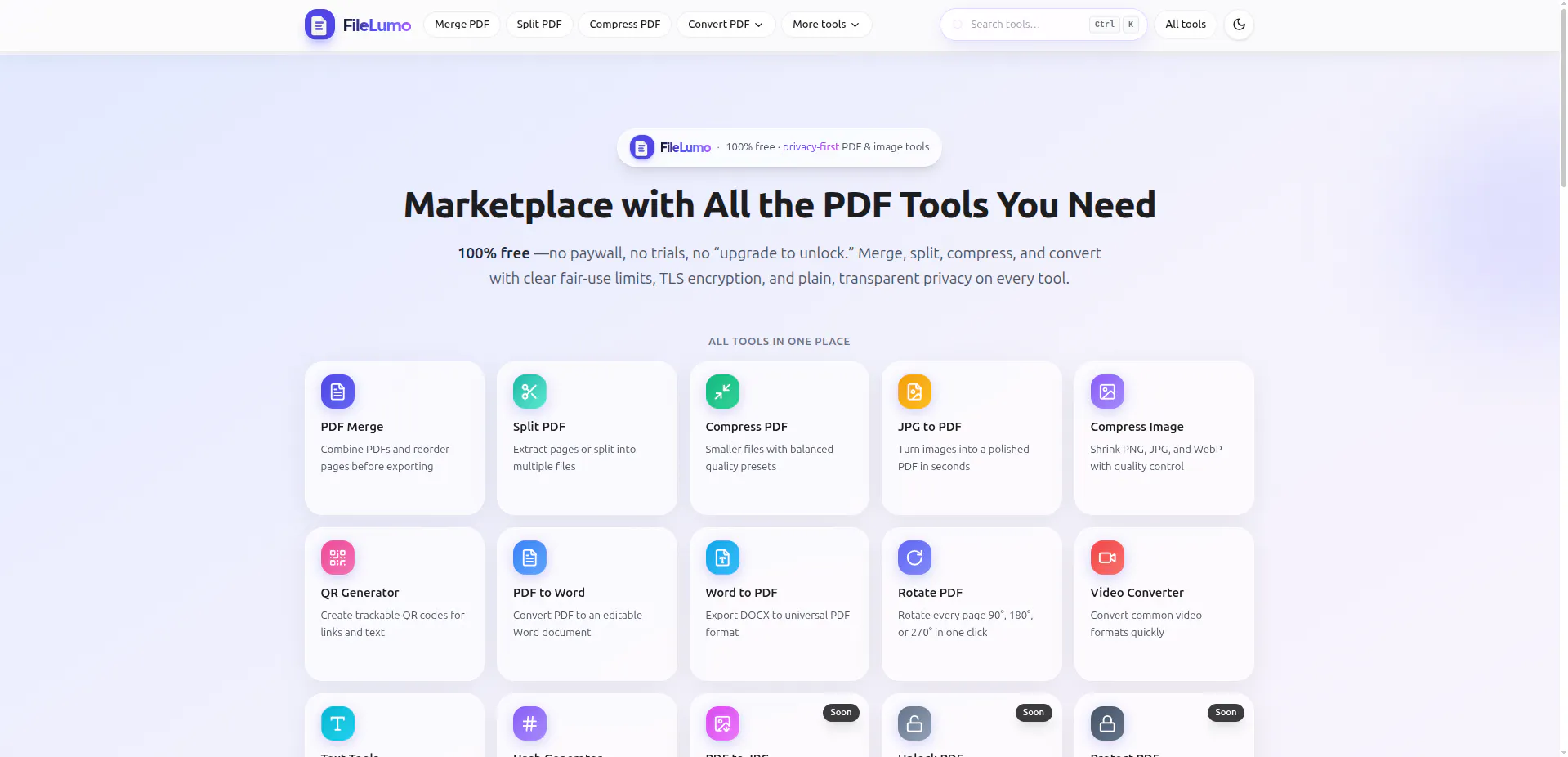Select the Split PDF scissors icon
Screen dimensions: 1568x757
529,392
